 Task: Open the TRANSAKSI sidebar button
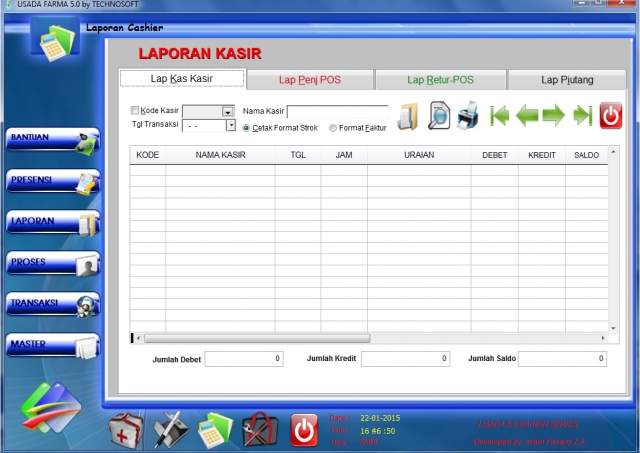[x=53, y=304]
